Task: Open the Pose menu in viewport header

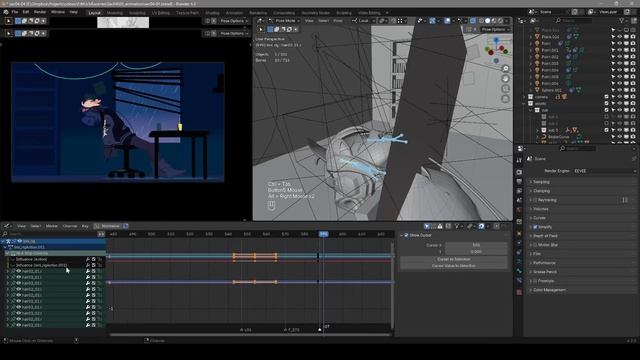Action: click(338, 20)
